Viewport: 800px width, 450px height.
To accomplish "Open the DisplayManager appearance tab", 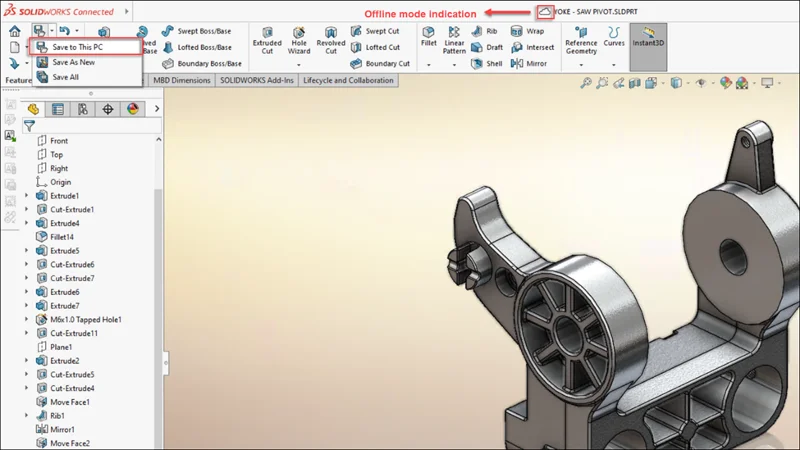I will coord(132,109).
